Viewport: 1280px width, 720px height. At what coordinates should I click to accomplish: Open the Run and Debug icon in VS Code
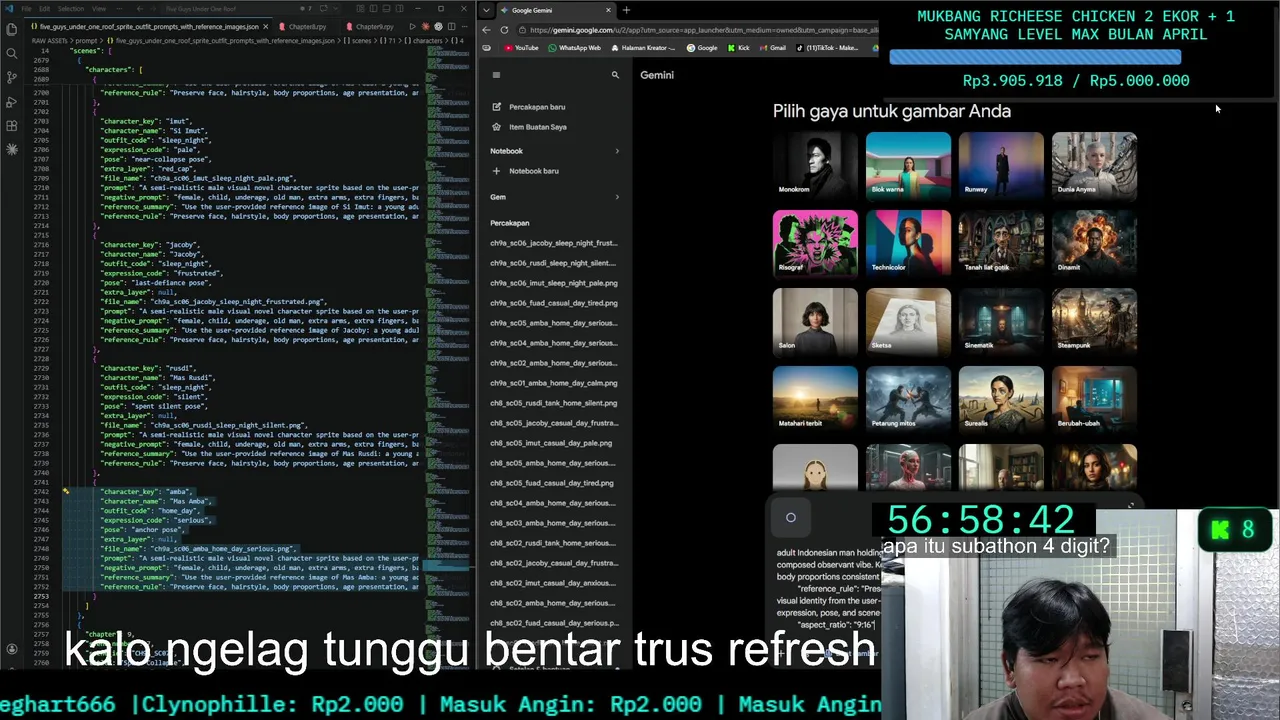pyautogui.click(x=11, y=101)
